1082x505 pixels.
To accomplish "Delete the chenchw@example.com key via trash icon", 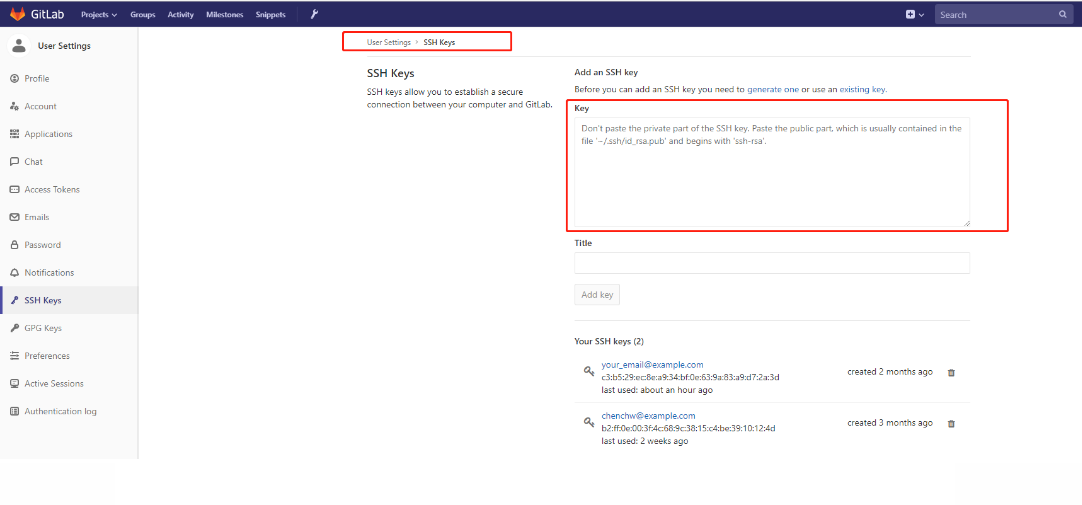I will (x=951, y=424).
